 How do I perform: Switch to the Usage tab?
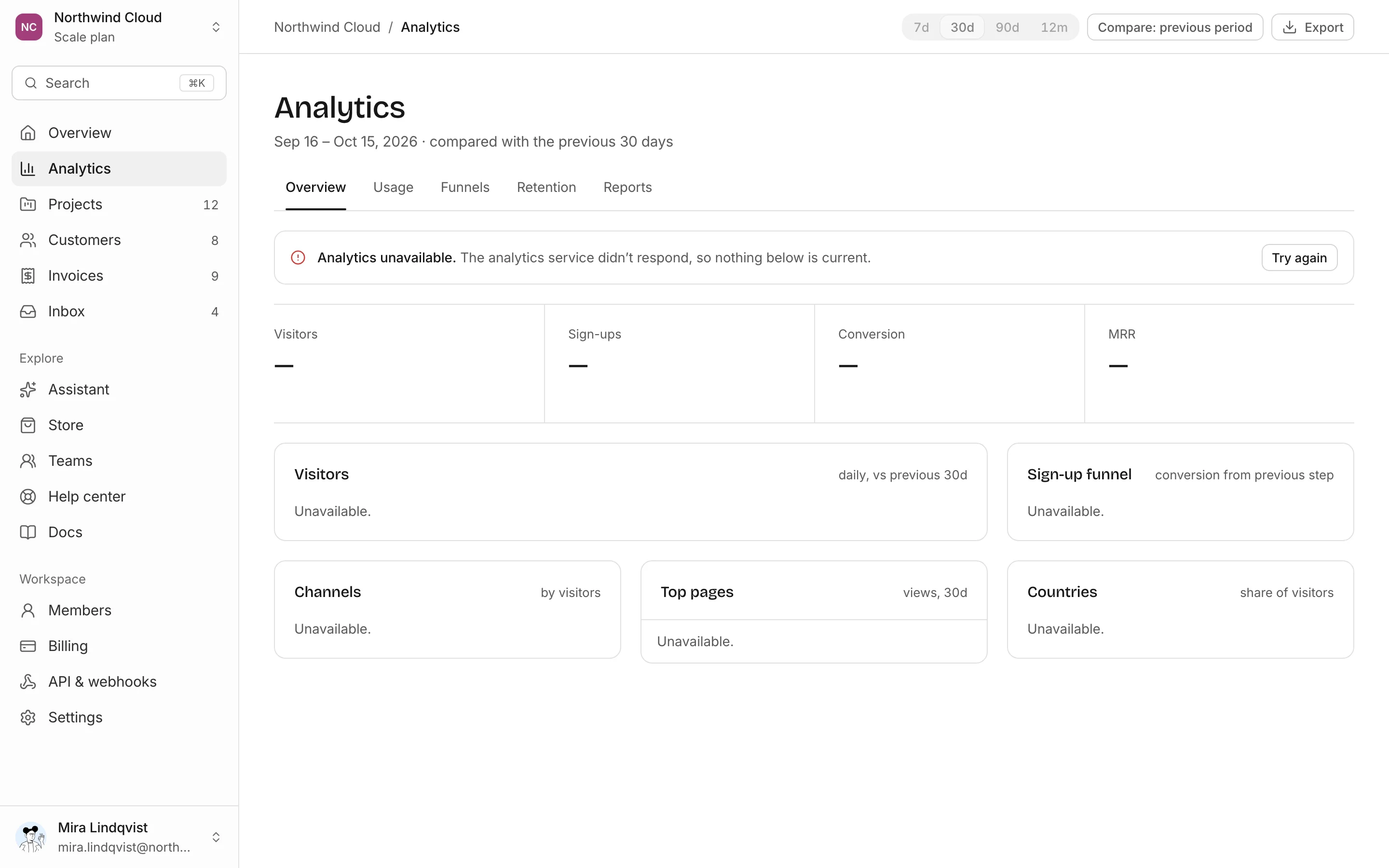point(393,187)
